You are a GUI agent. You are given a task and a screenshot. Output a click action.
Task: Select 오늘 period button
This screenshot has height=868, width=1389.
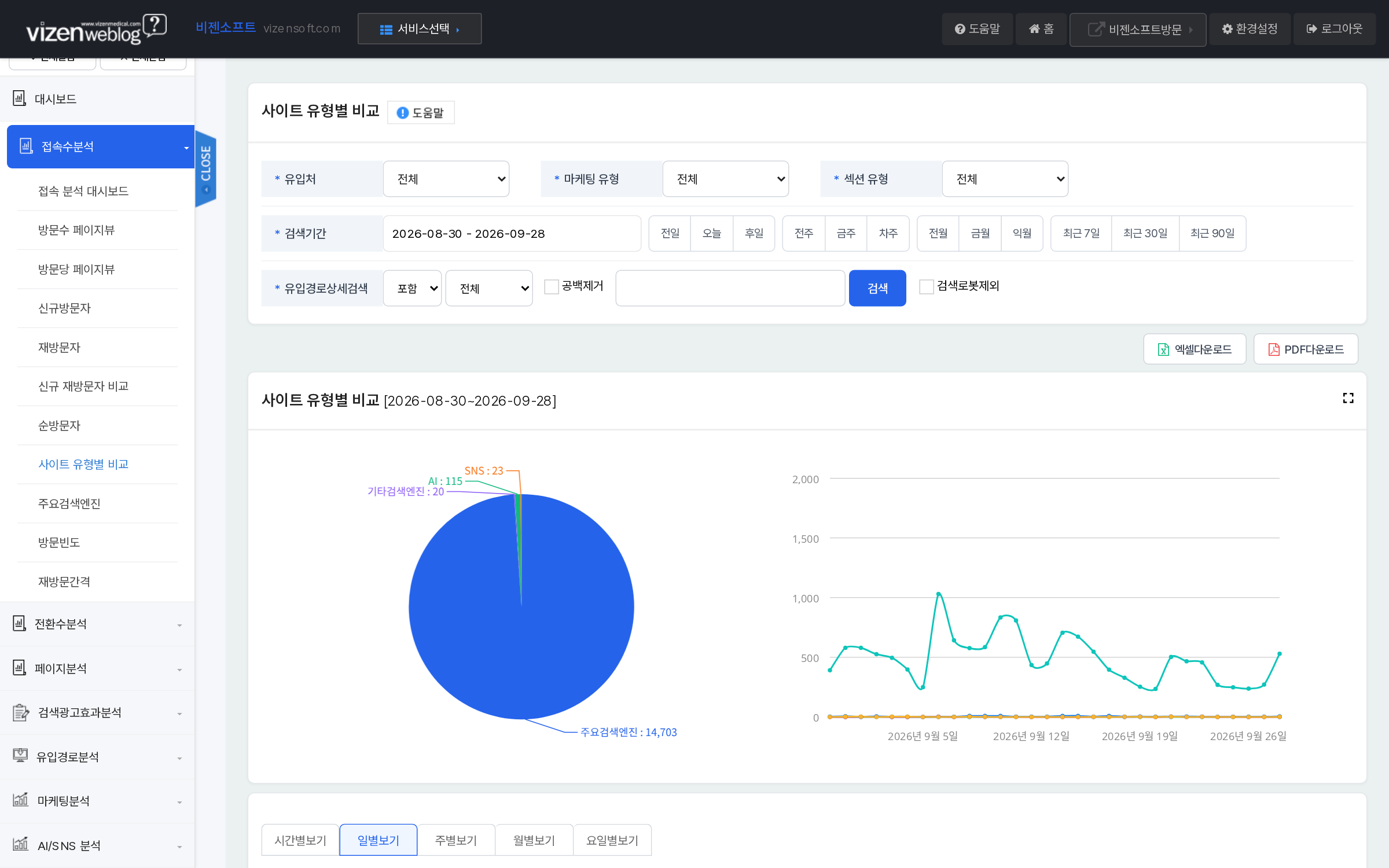click(x=712, y=233)
